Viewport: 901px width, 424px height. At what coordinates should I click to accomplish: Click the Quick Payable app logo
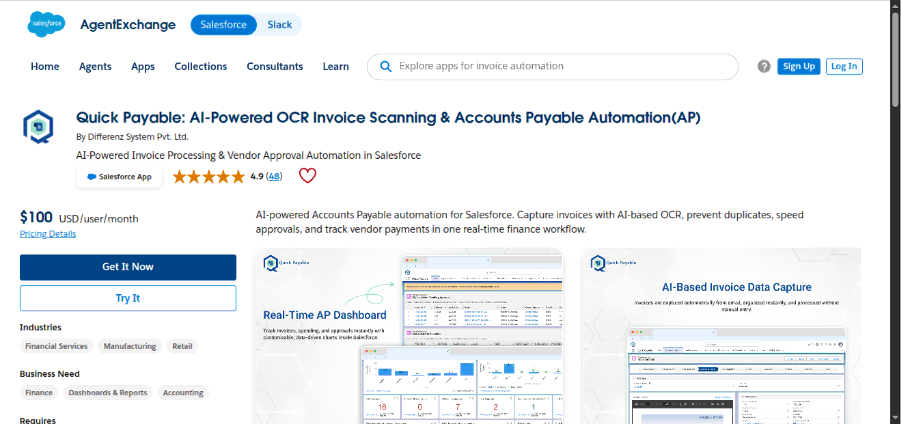38,126
